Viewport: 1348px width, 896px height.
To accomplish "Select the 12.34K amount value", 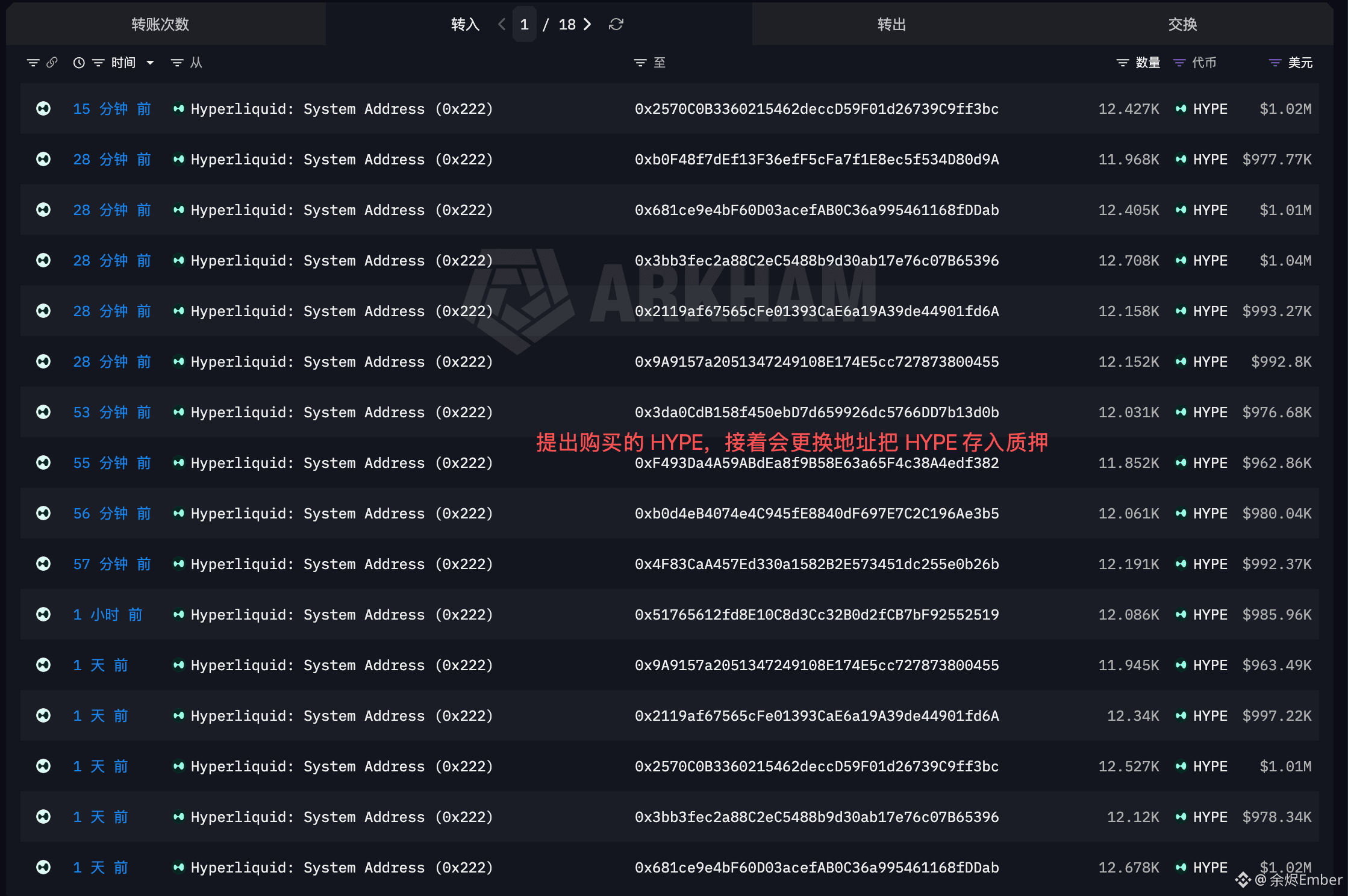I will [x=1133, y=715].
